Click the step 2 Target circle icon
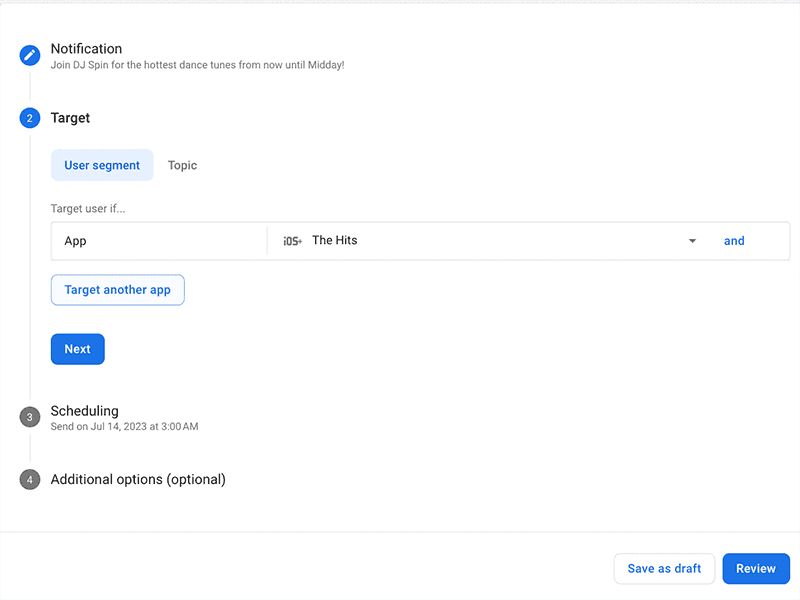 [x=29, y=117]
